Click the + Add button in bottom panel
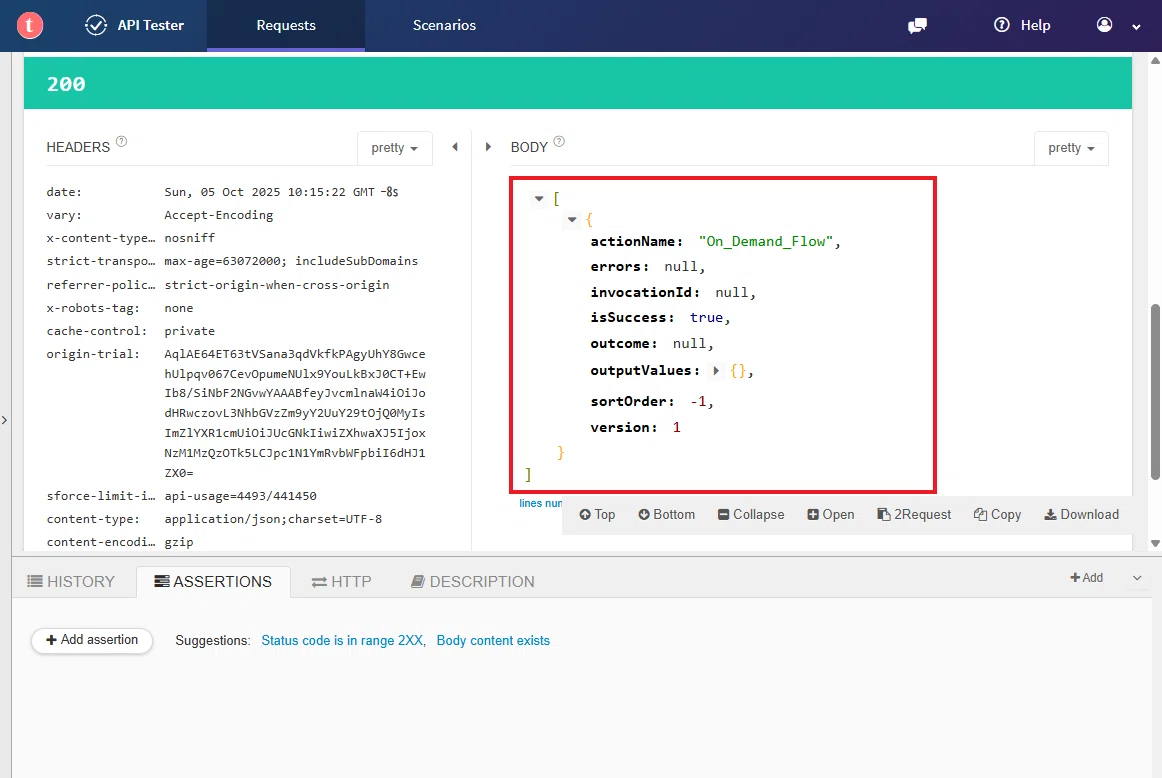This screenshot has height=778, width=1162. click(x=1086, y=578)
